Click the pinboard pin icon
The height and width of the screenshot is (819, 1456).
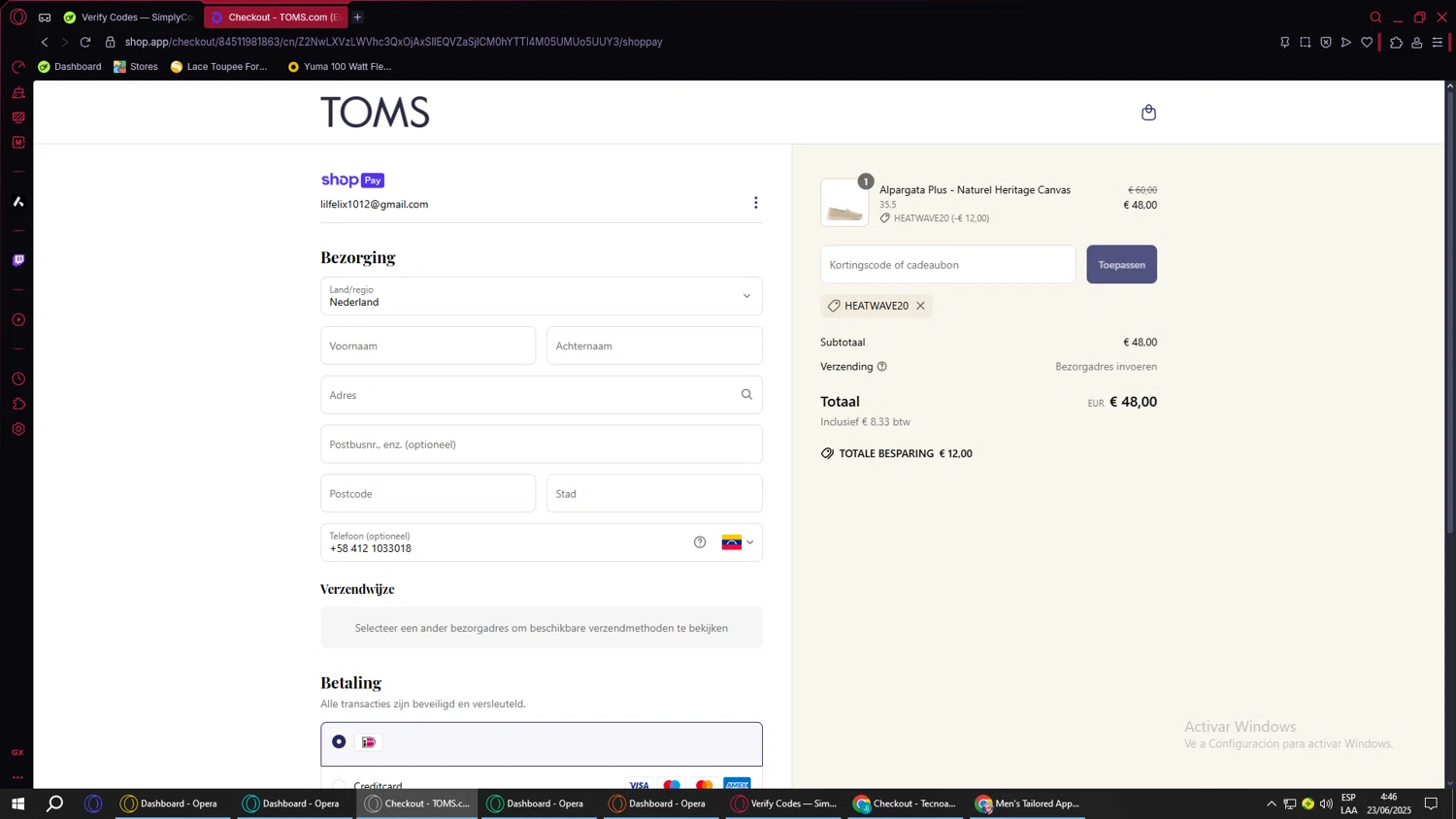(1284, 42)
